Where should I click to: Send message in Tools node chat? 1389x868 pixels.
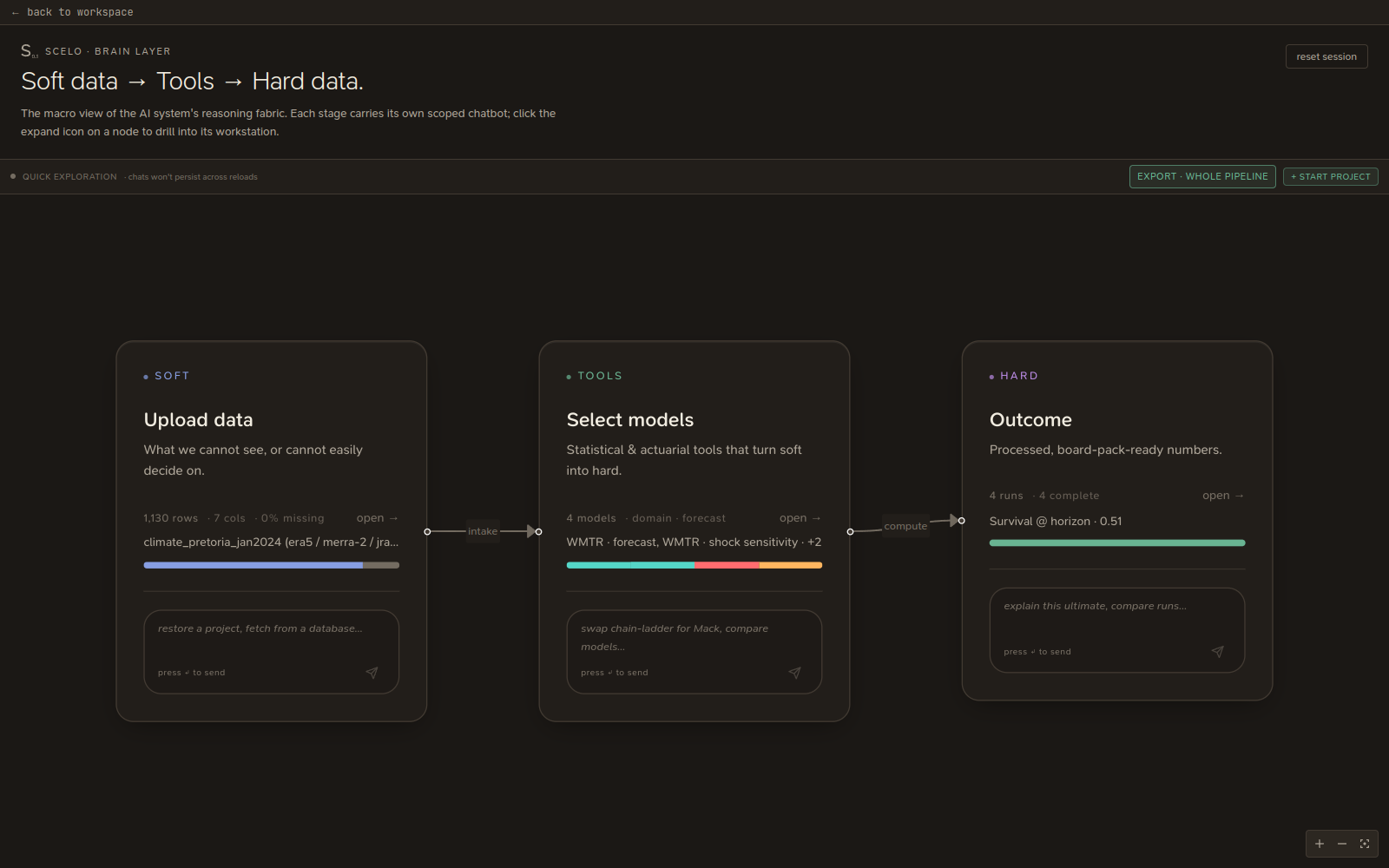pos(794,673)
